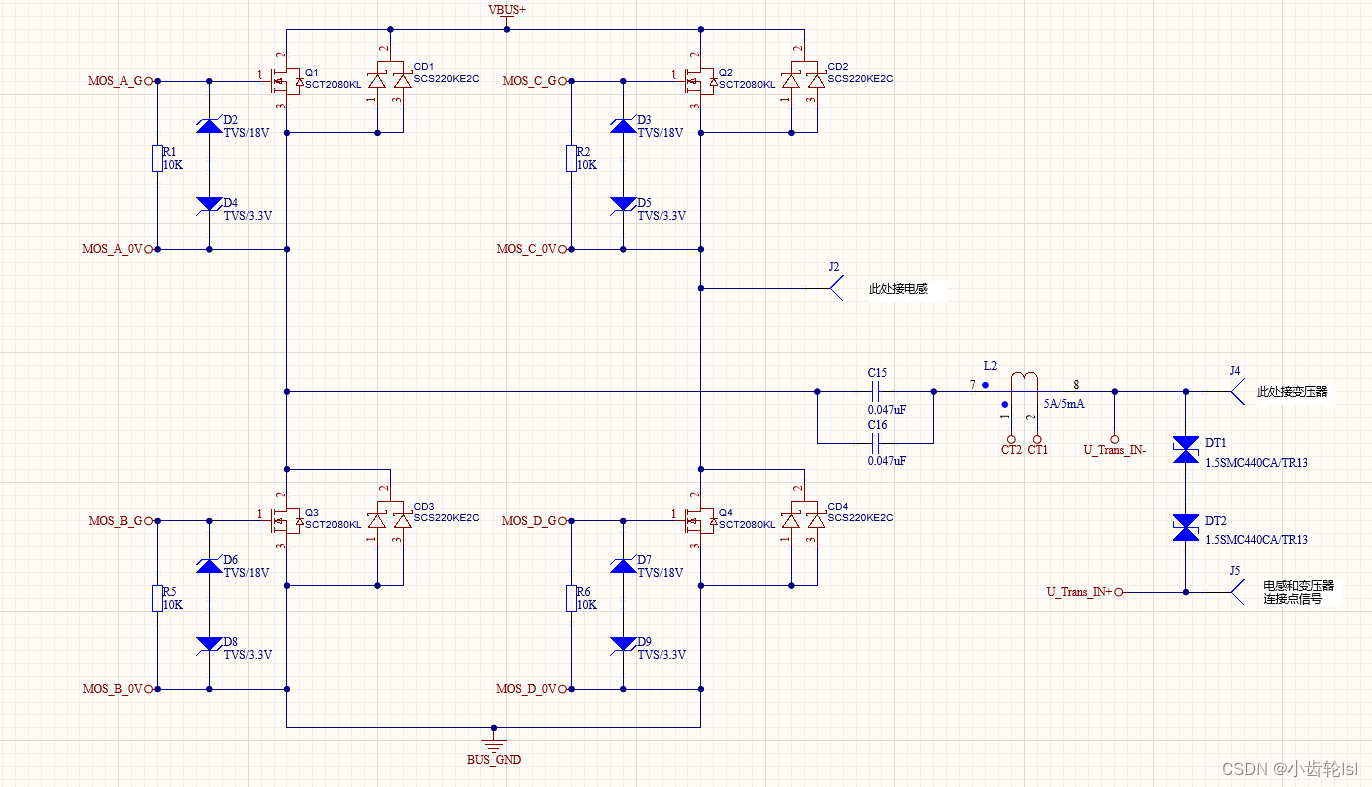This screenshot has height=787, width=1372.
Task: Select the DT1 bidirectional TVS symbol
Action: tap(1186, 449)
